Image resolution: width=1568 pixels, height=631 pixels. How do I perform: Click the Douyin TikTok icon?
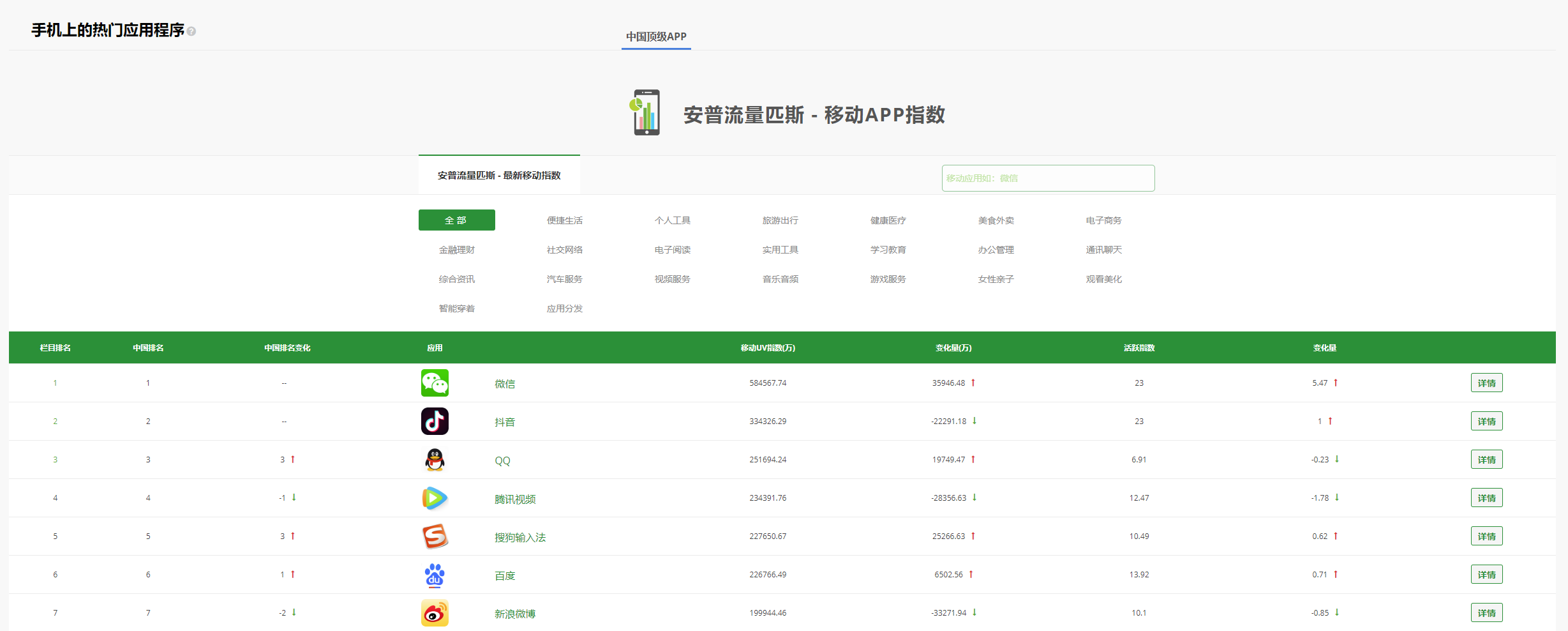point(435,422)
